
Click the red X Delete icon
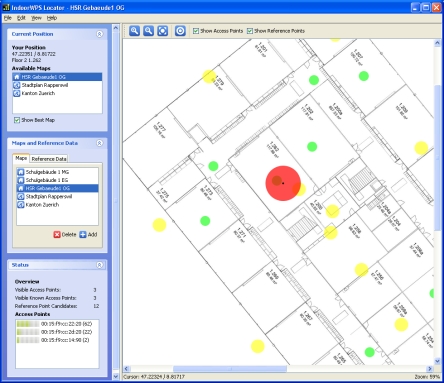tap(57, 235)
